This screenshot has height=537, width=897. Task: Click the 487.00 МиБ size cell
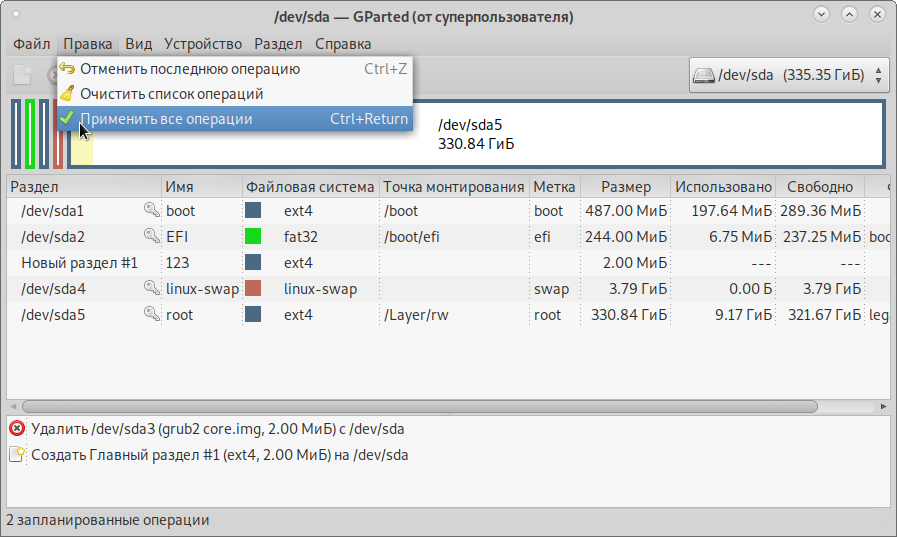click(x=626, y=211)
